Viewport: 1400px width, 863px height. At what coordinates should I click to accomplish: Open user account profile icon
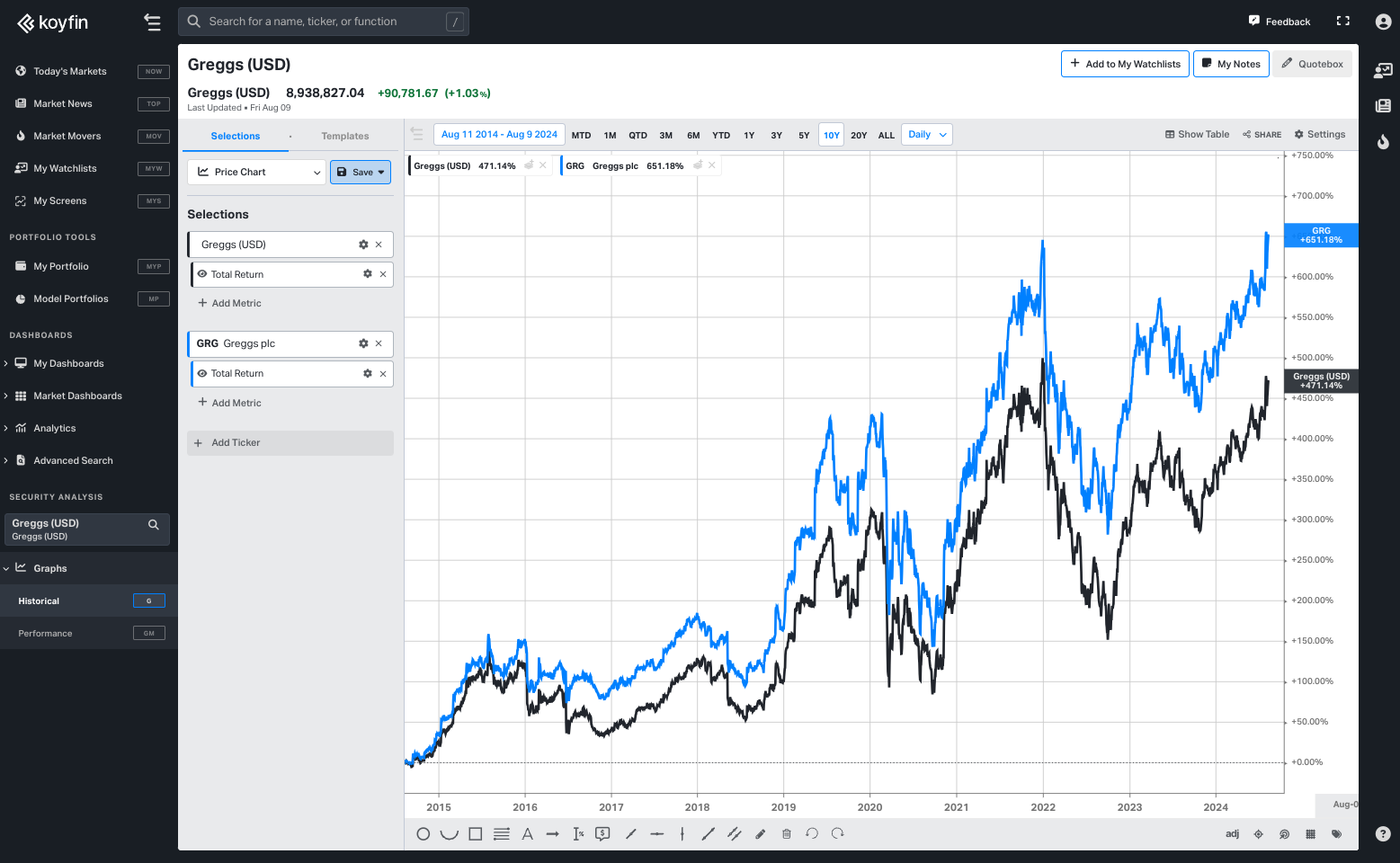click(1383, 22)
